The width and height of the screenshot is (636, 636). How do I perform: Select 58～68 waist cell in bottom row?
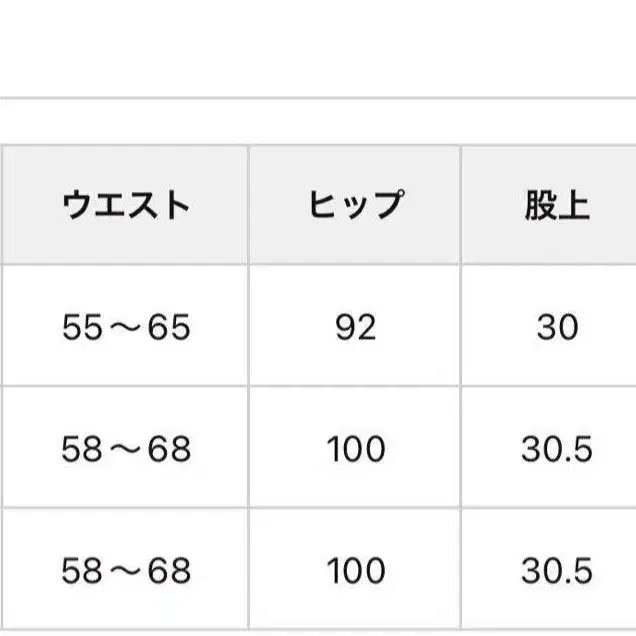point(125,571)
